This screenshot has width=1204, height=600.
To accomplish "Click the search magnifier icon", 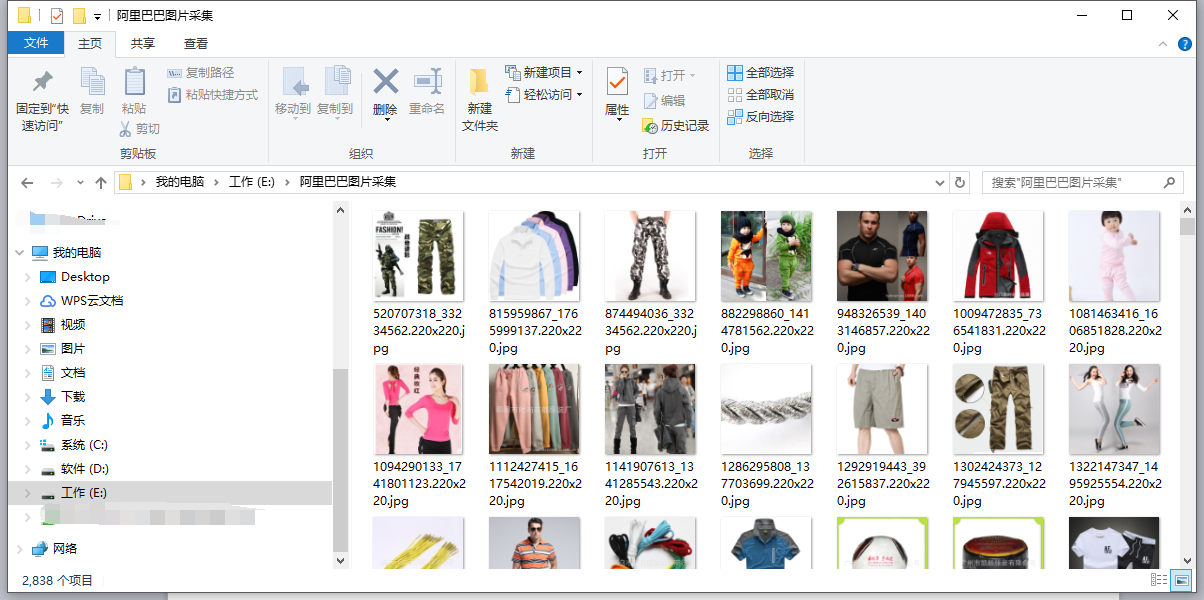I will coord(1169,183).
